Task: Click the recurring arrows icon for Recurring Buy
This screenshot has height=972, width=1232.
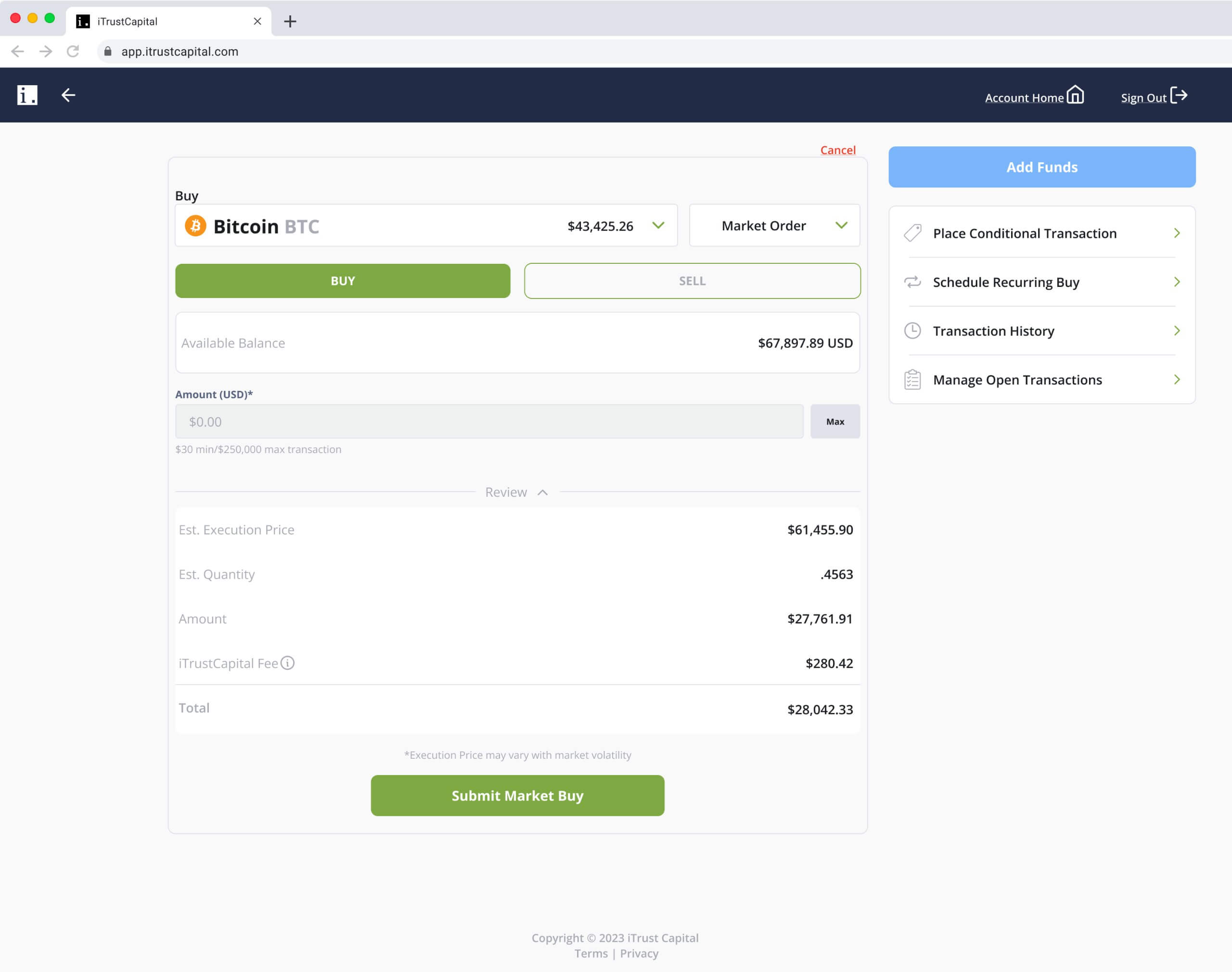Action: tap(912, 282)
